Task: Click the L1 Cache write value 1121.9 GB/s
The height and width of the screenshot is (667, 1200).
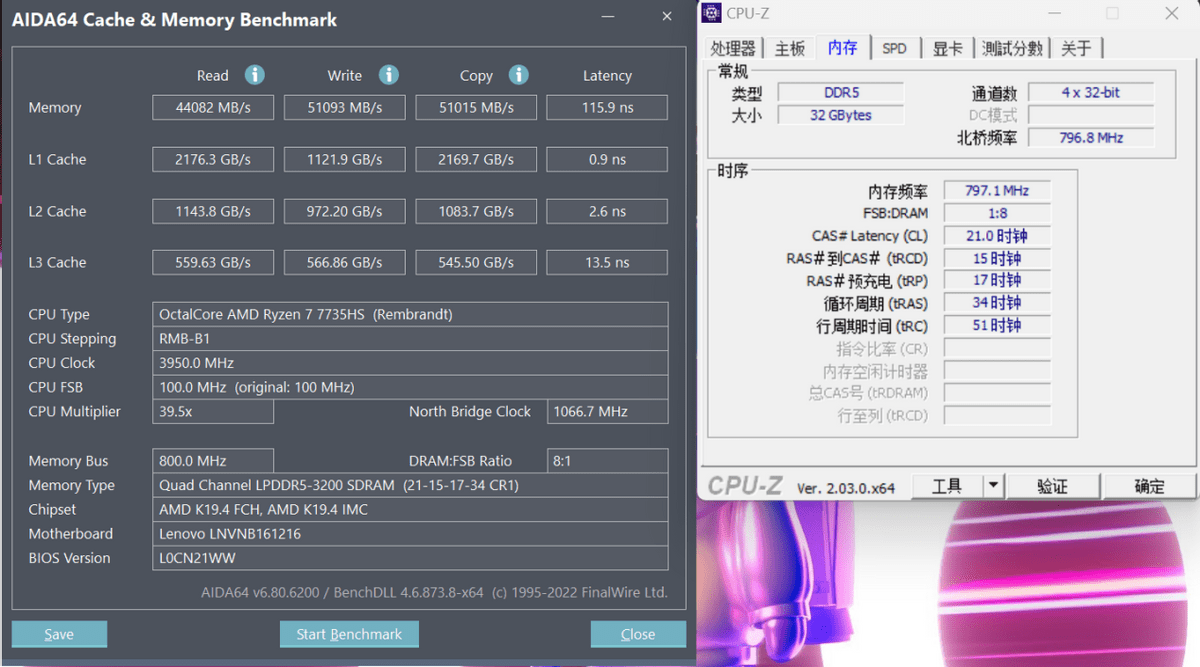Action: point(345,159)
